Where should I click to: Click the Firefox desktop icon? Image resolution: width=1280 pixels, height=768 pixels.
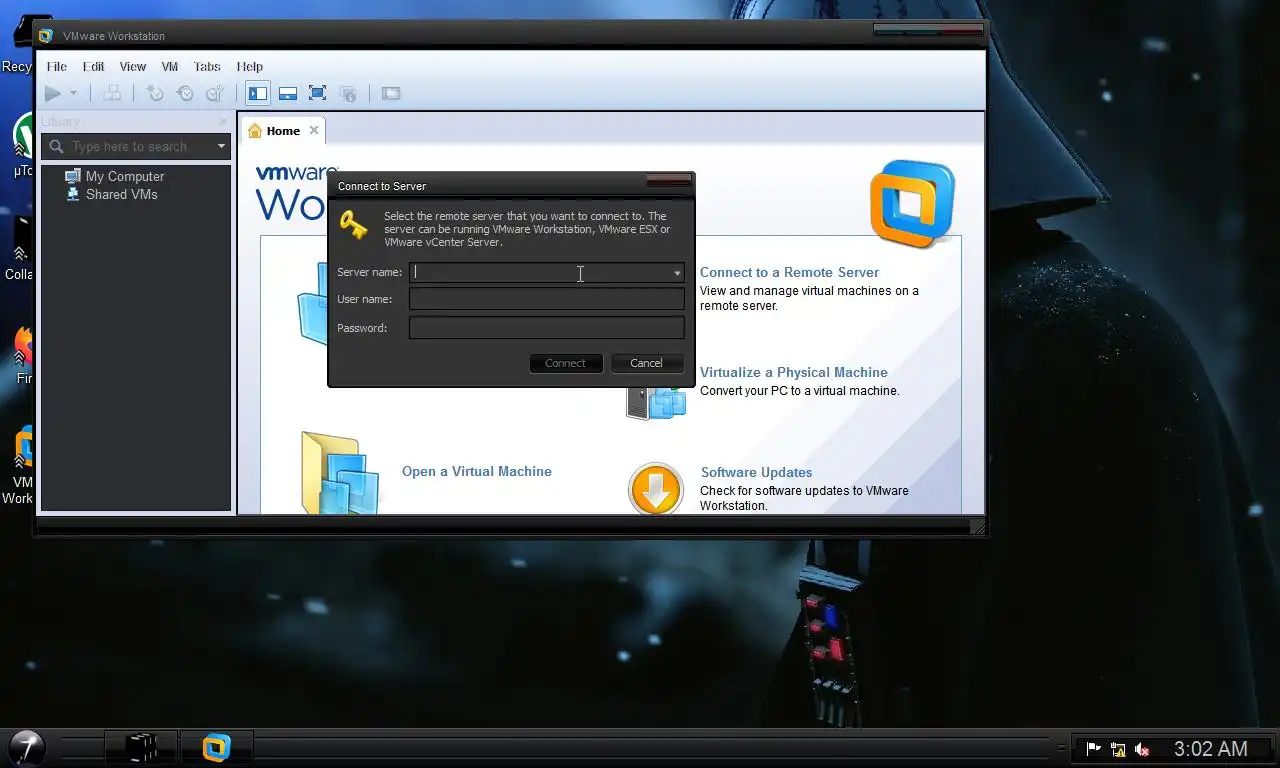[22, 355]
